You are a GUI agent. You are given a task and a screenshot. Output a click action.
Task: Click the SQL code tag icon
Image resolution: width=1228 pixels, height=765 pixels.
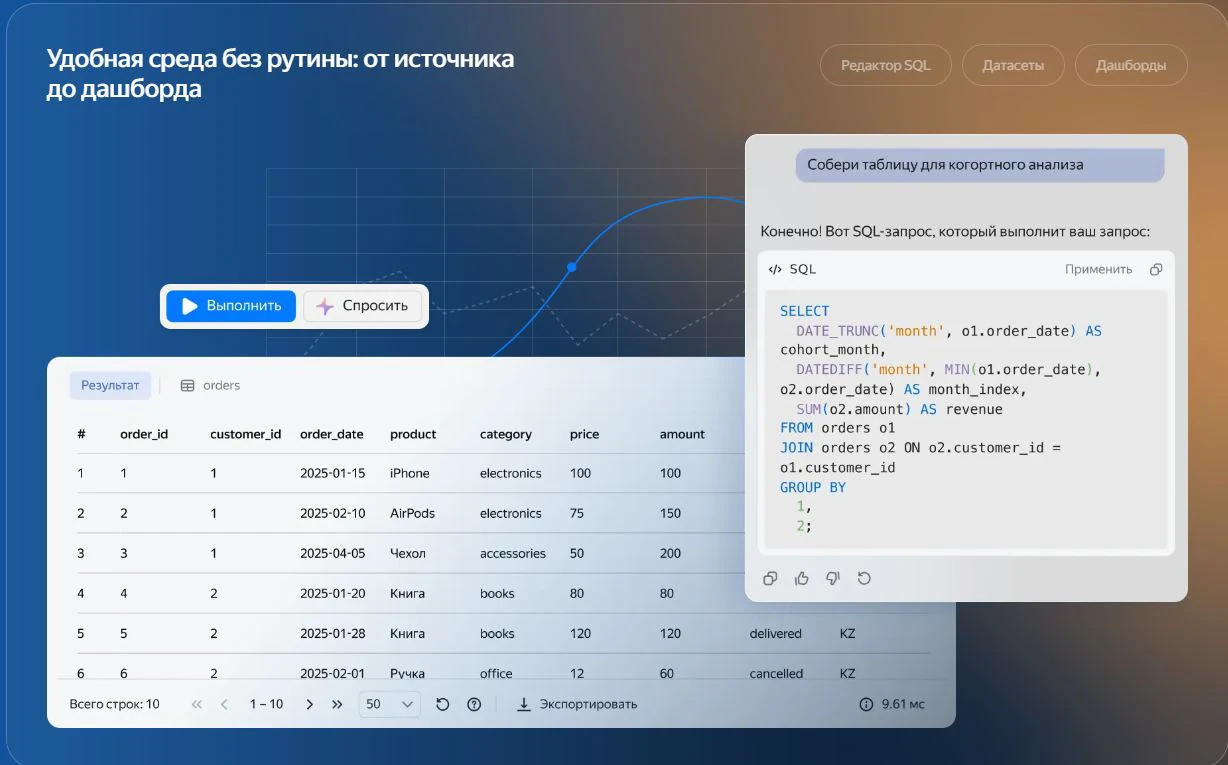[775, 269]
